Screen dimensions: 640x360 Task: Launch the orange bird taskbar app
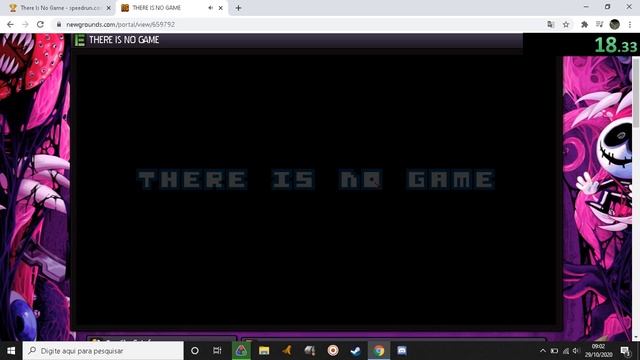point(287,351)
